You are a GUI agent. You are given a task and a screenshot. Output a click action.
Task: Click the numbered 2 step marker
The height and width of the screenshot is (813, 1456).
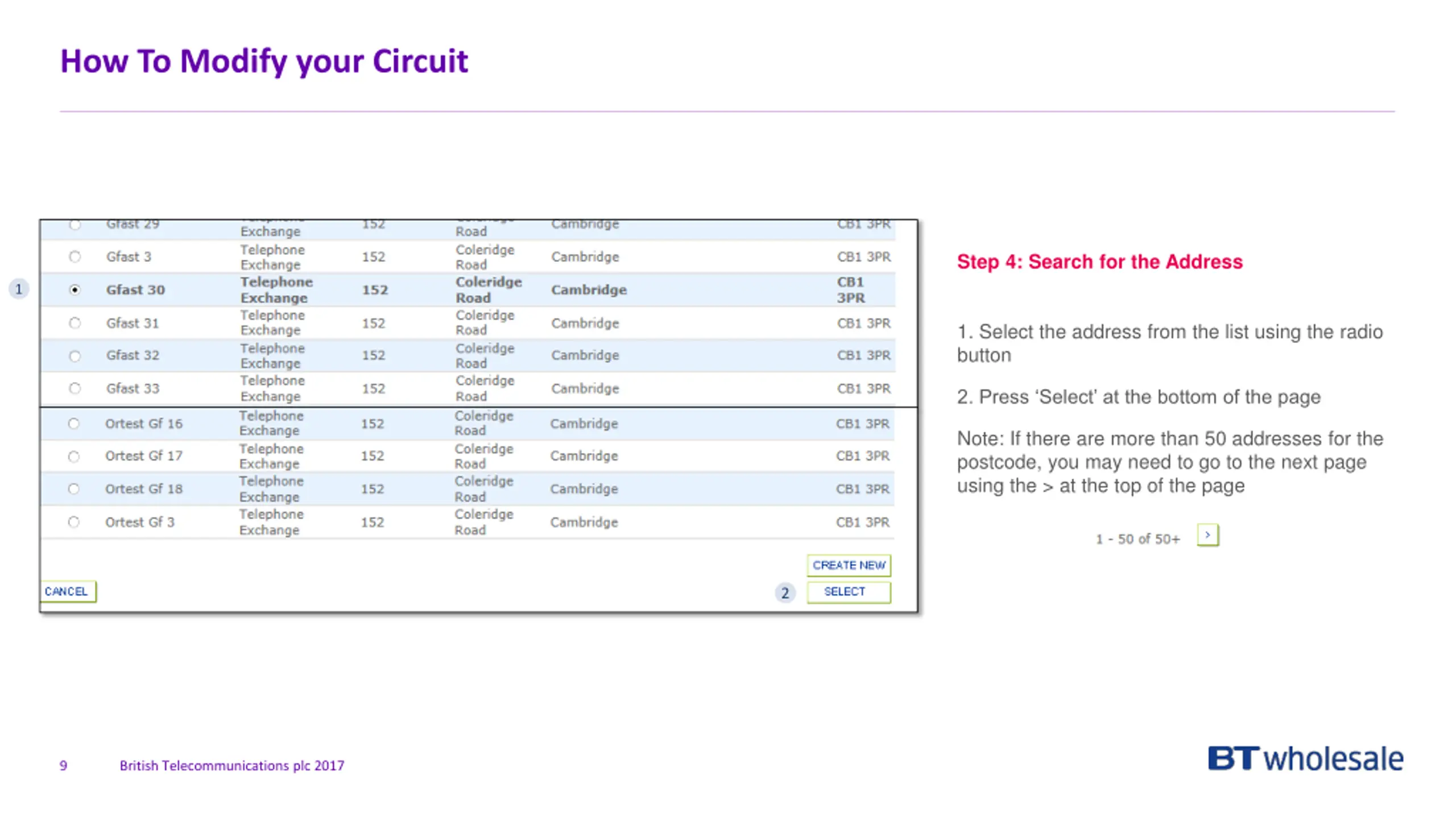pyautogui.click(x=785, y=593)
